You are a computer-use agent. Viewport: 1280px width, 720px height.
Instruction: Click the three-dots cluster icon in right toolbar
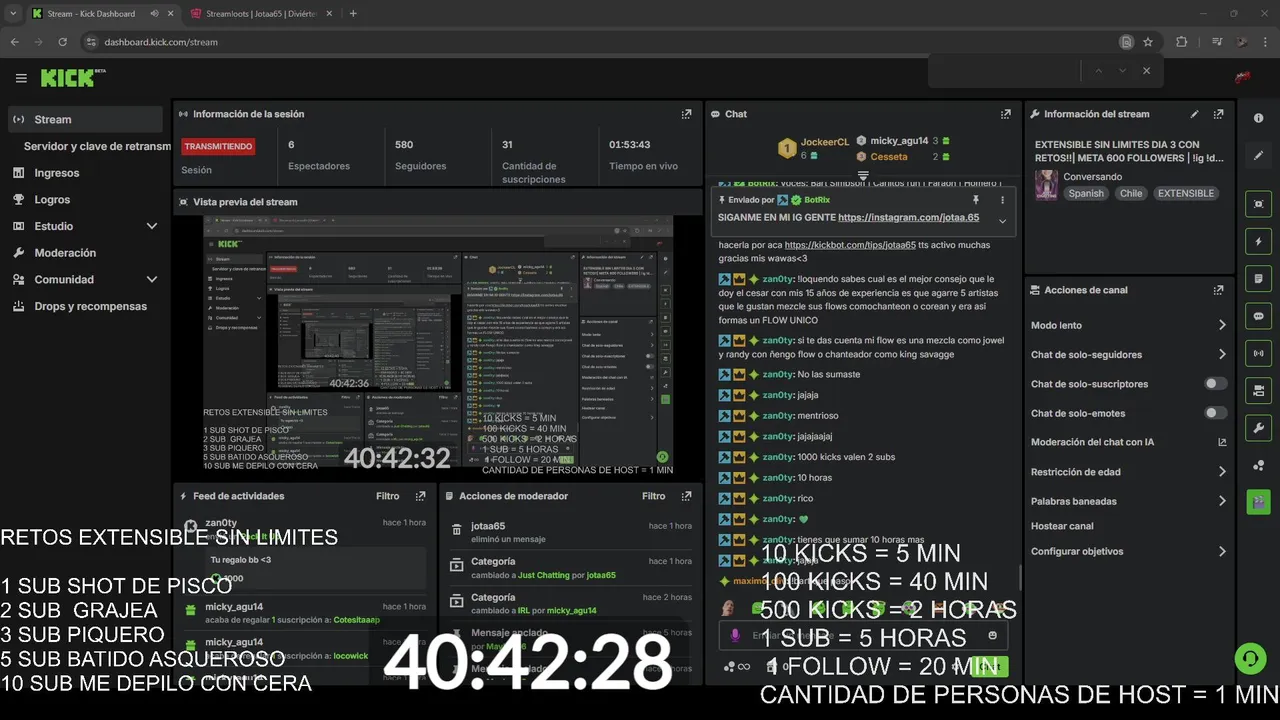pyautogui.click(x=1258, y=465)
